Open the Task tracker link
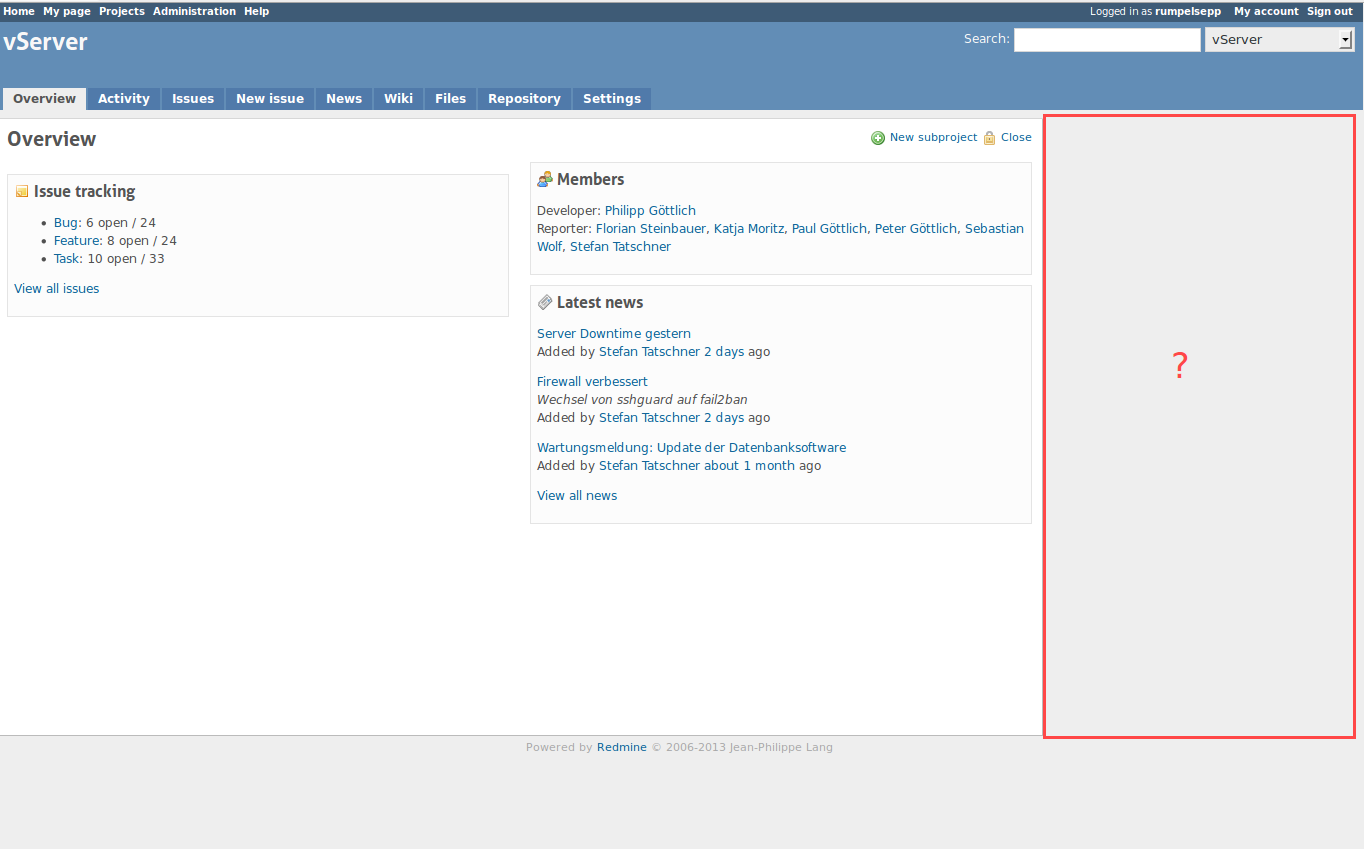The image size is (1364, 849). pos(68,259)
